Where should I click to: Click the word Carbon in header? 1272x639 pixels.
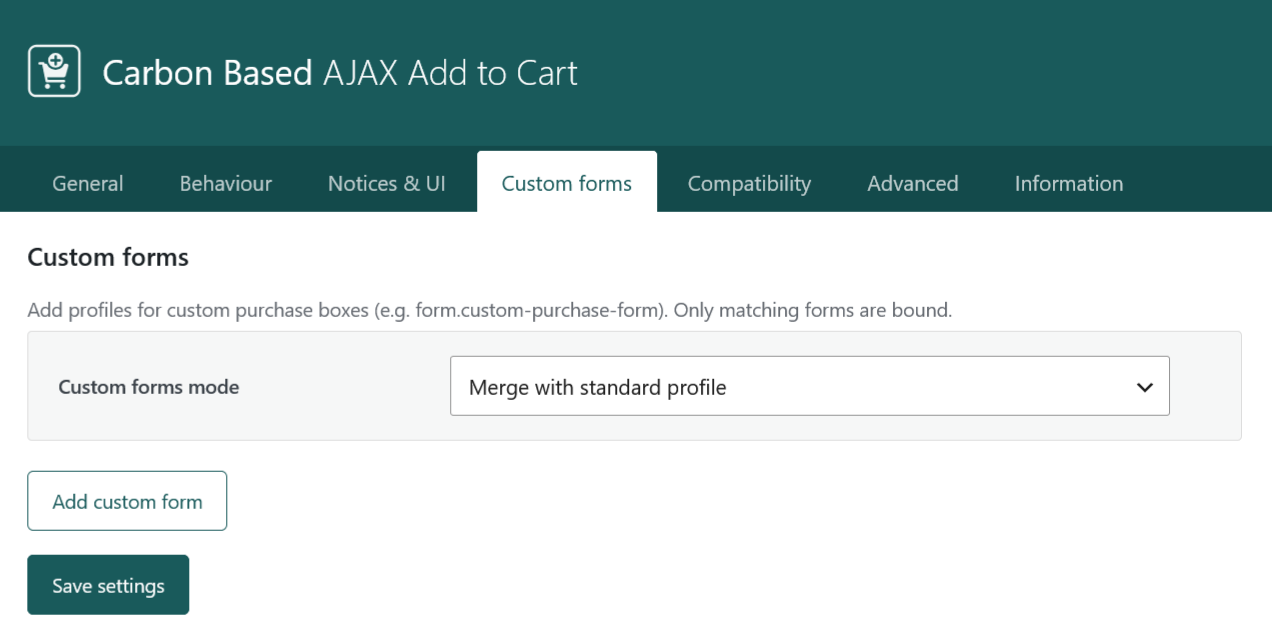point(158,72)
